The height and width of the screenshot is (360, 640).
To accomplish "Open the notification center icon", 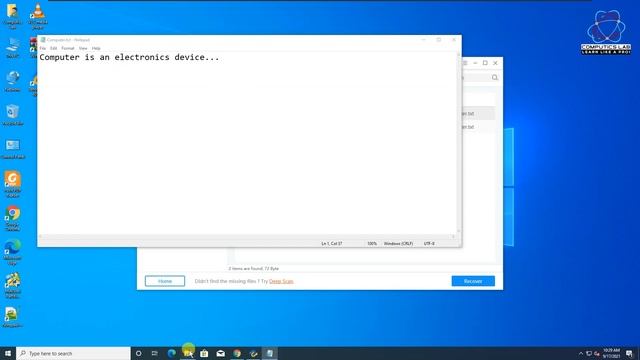I will (x=629, y=353).
